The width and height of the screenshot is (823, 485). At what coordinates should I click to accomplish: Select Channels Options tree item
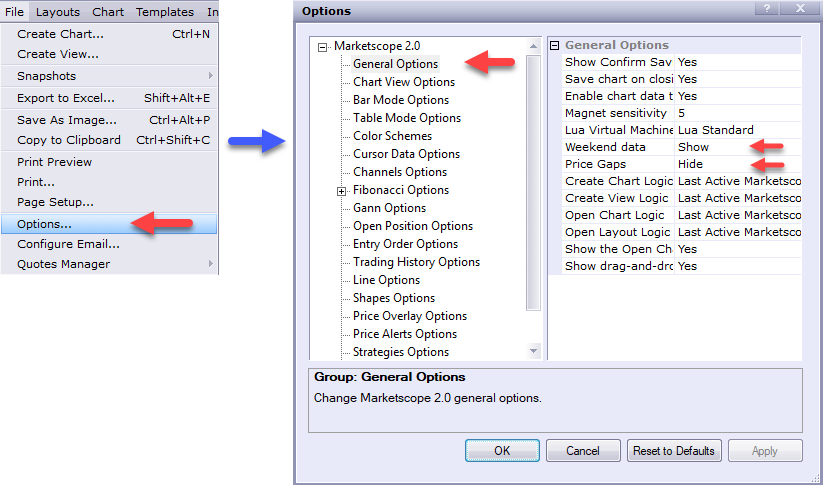pyautogui.click(x=400, y=172)
